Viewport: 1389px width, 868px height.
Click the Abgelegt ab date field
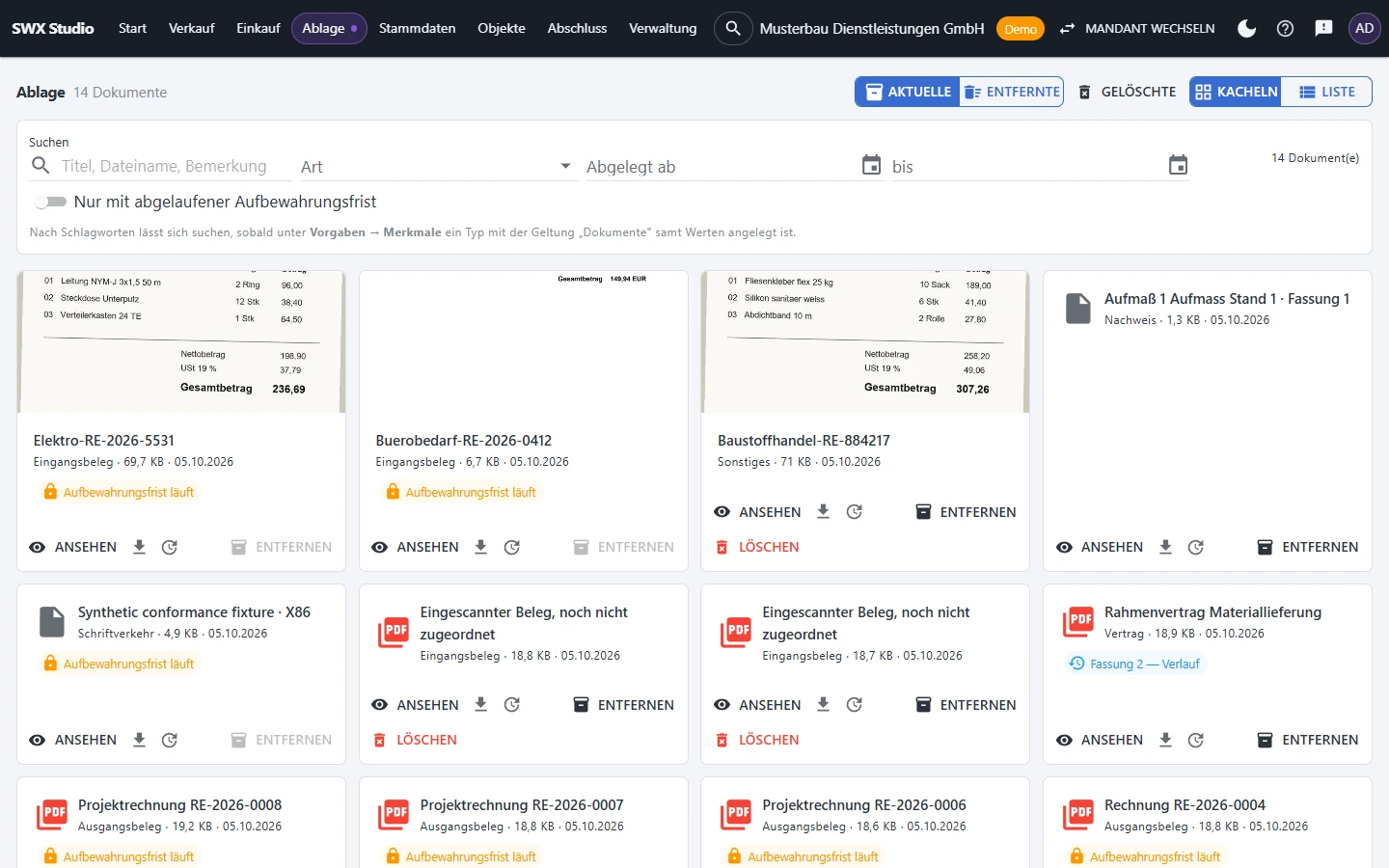(x=722, y=166)
